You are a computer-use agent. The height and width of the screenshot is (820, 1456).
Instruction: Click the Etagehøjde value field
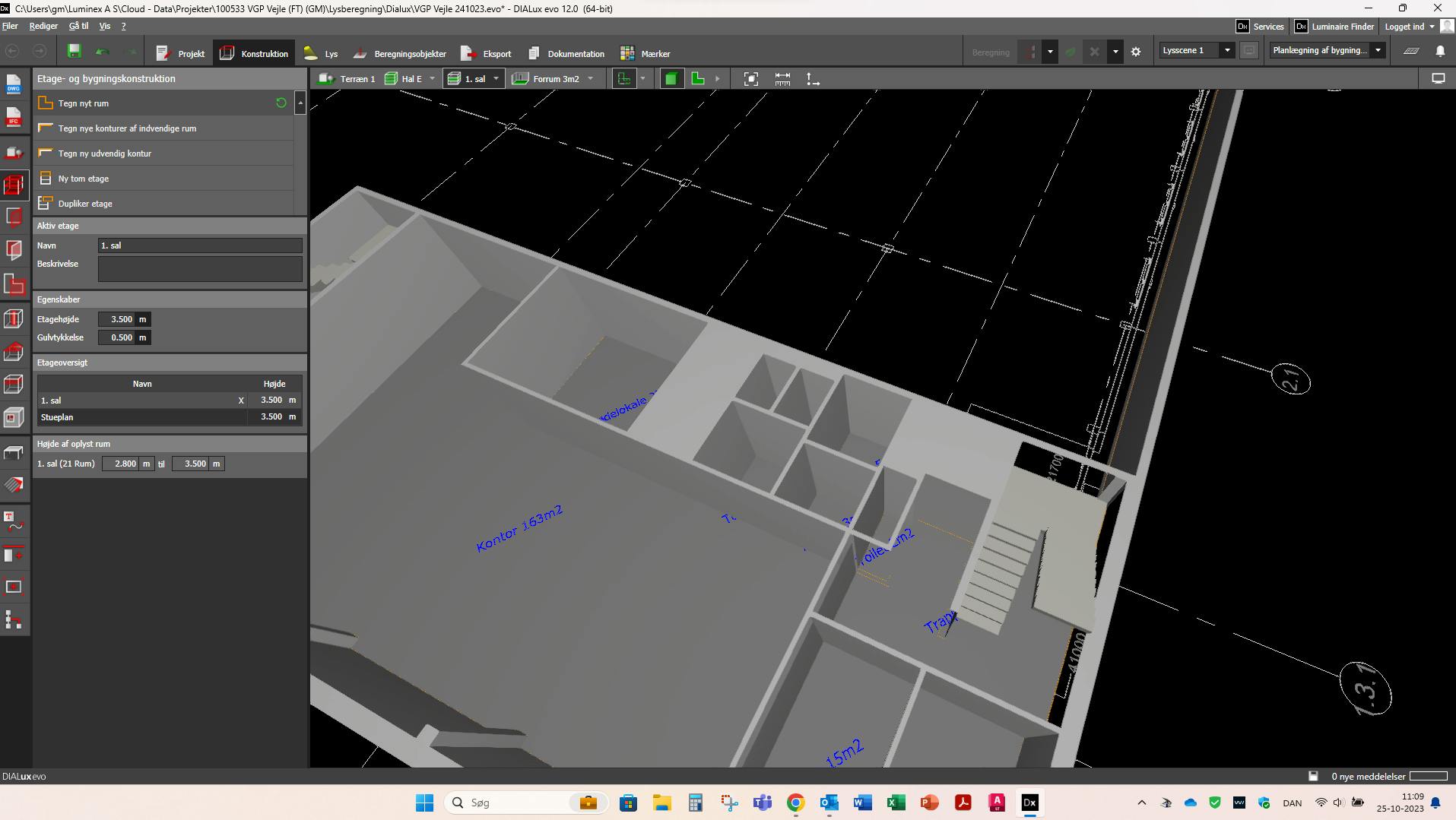[116, 319]
